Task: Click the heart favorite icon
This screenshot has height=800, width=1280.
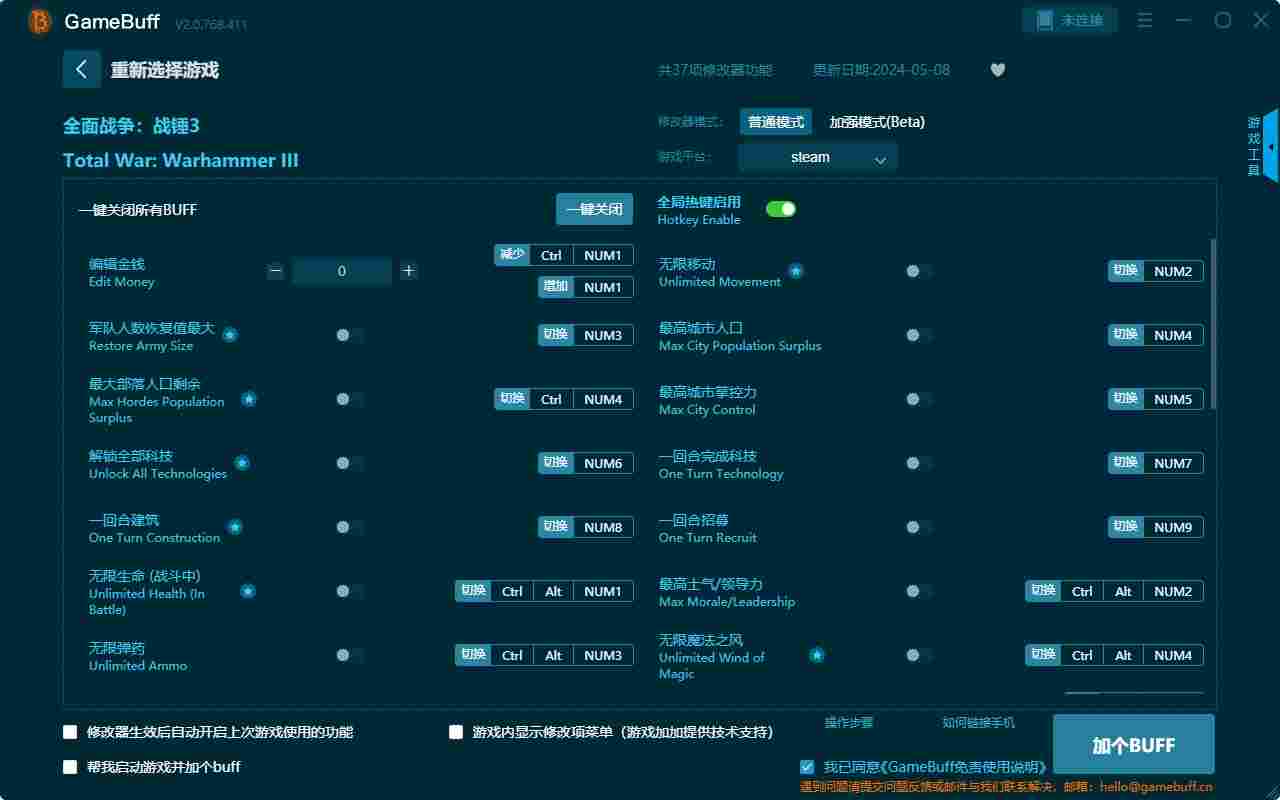Action: [997, 70]
